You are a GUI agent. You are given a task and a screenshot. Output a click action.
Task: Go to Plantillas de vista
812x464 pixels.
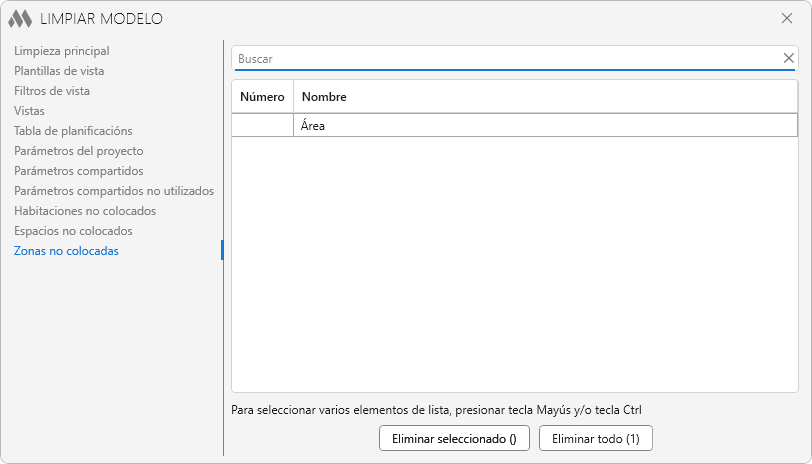(59, 71)
